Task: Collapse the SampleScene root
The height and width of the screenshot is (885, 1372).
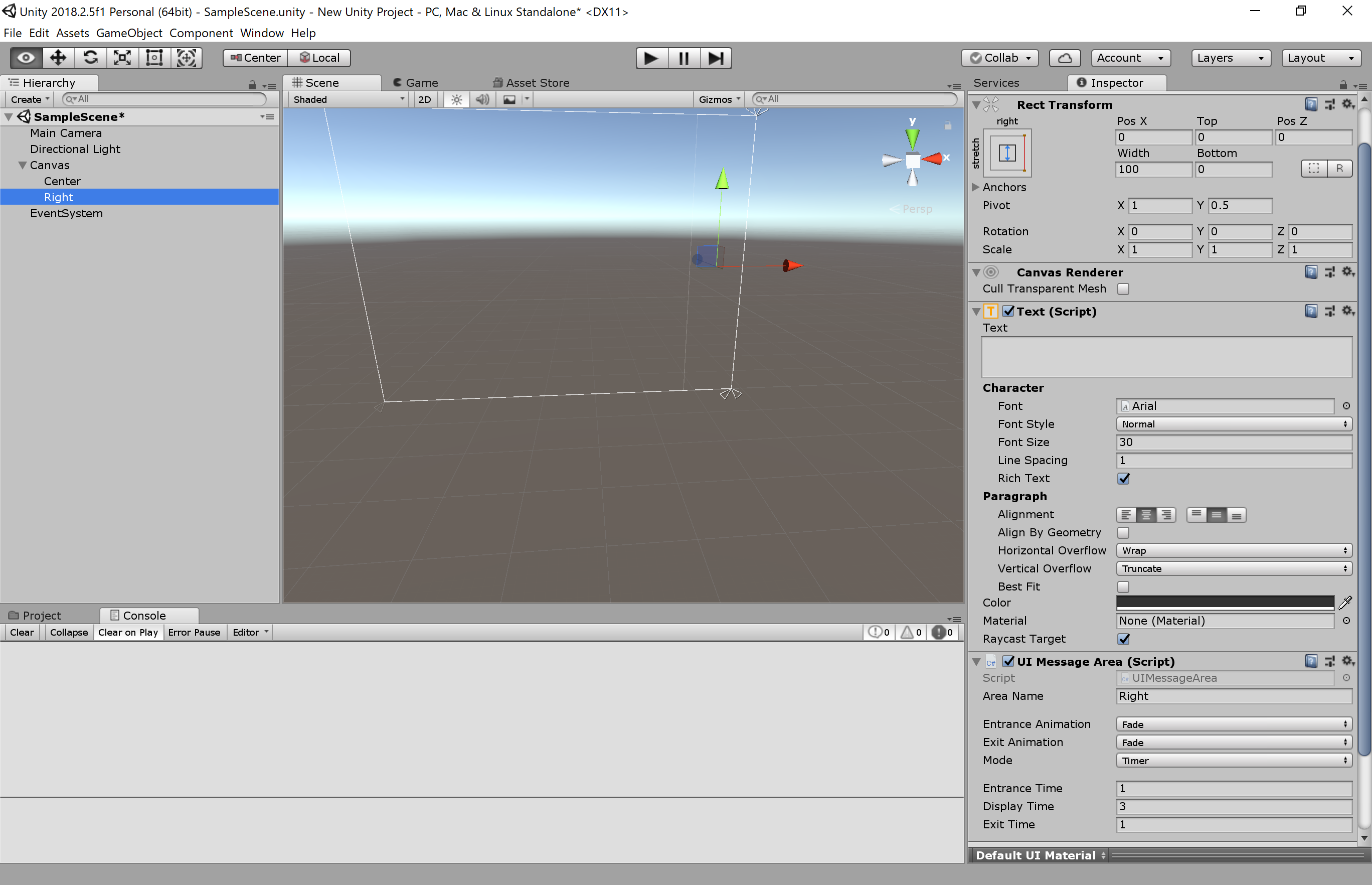Action: (8, 117)
